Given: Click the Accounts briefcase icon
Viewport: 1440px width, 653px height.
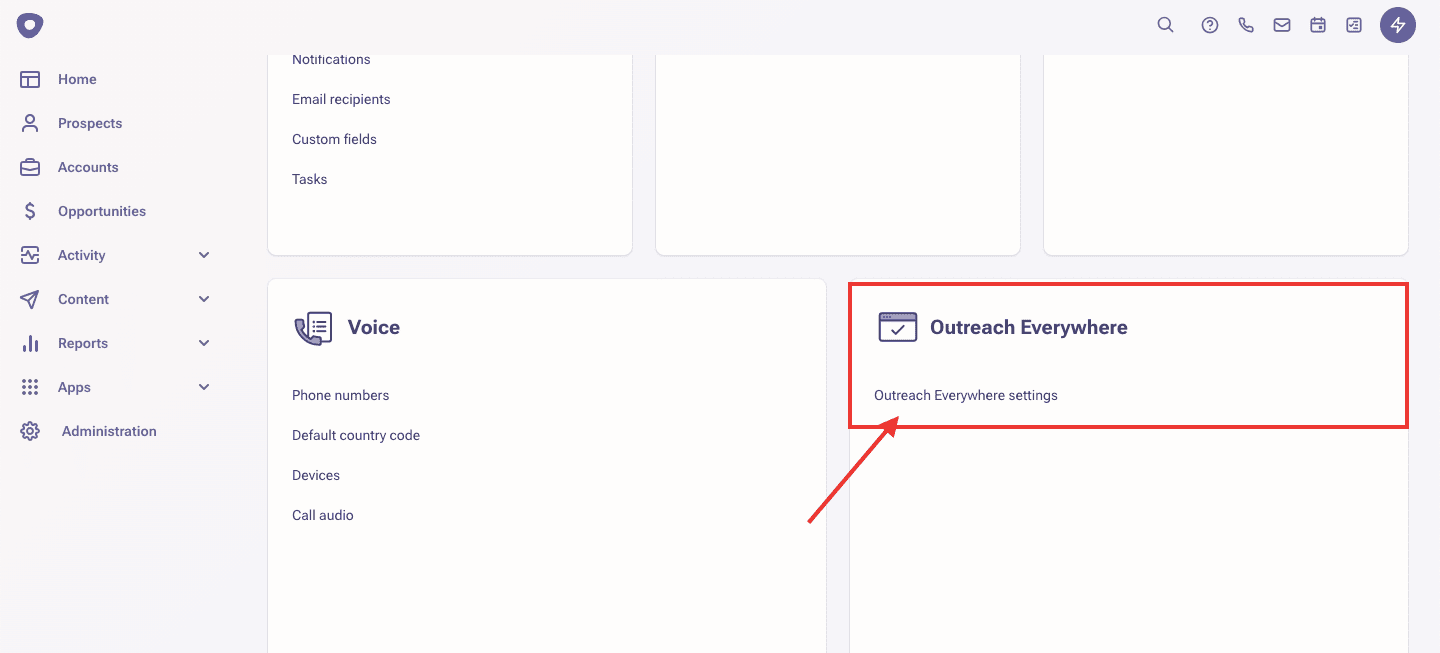Looking at the screenshot, I should point(30,167).
